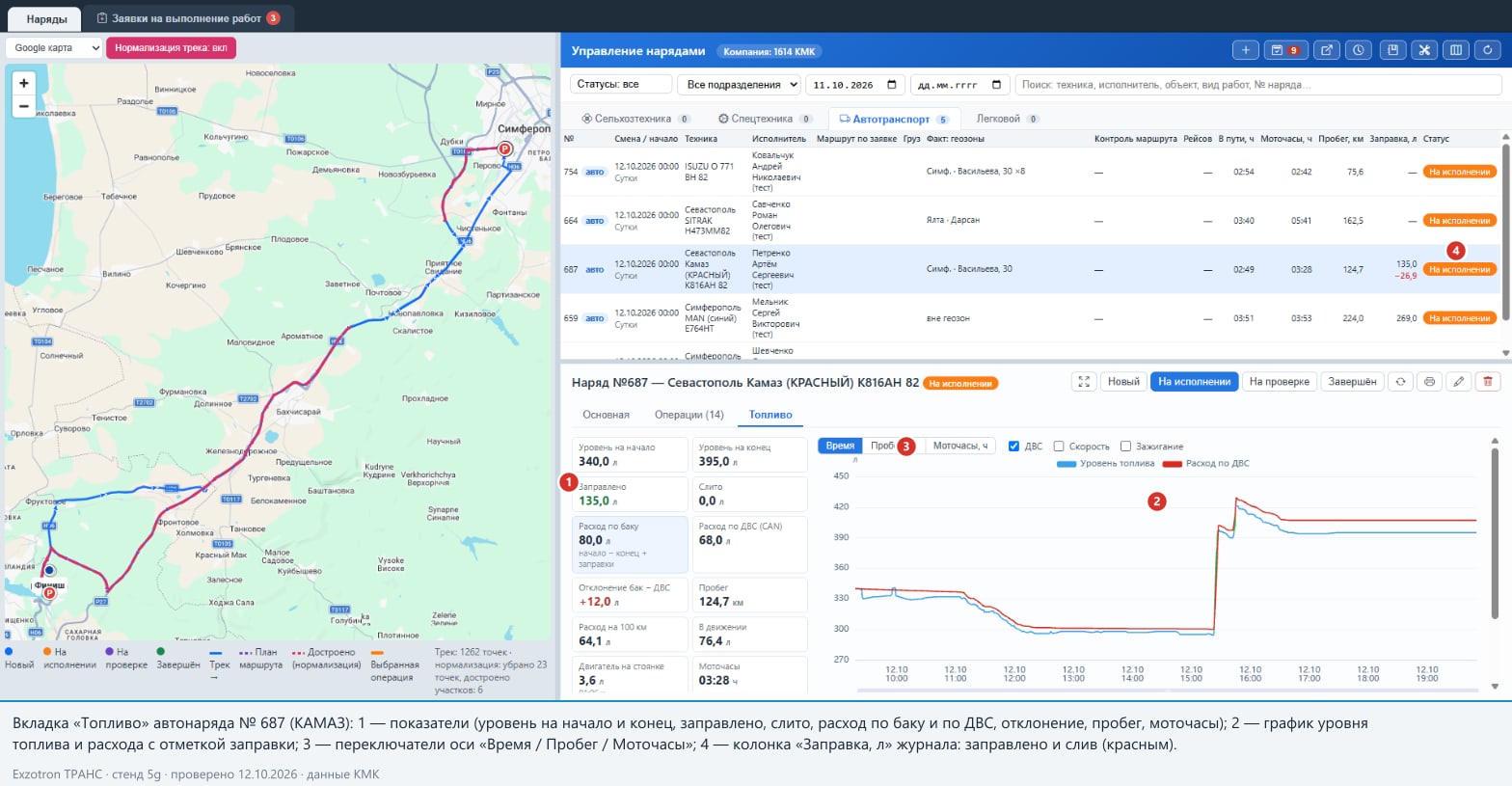Open the Google карта map type dropdown
The image size is (1512, 786).
coord(54,48)
